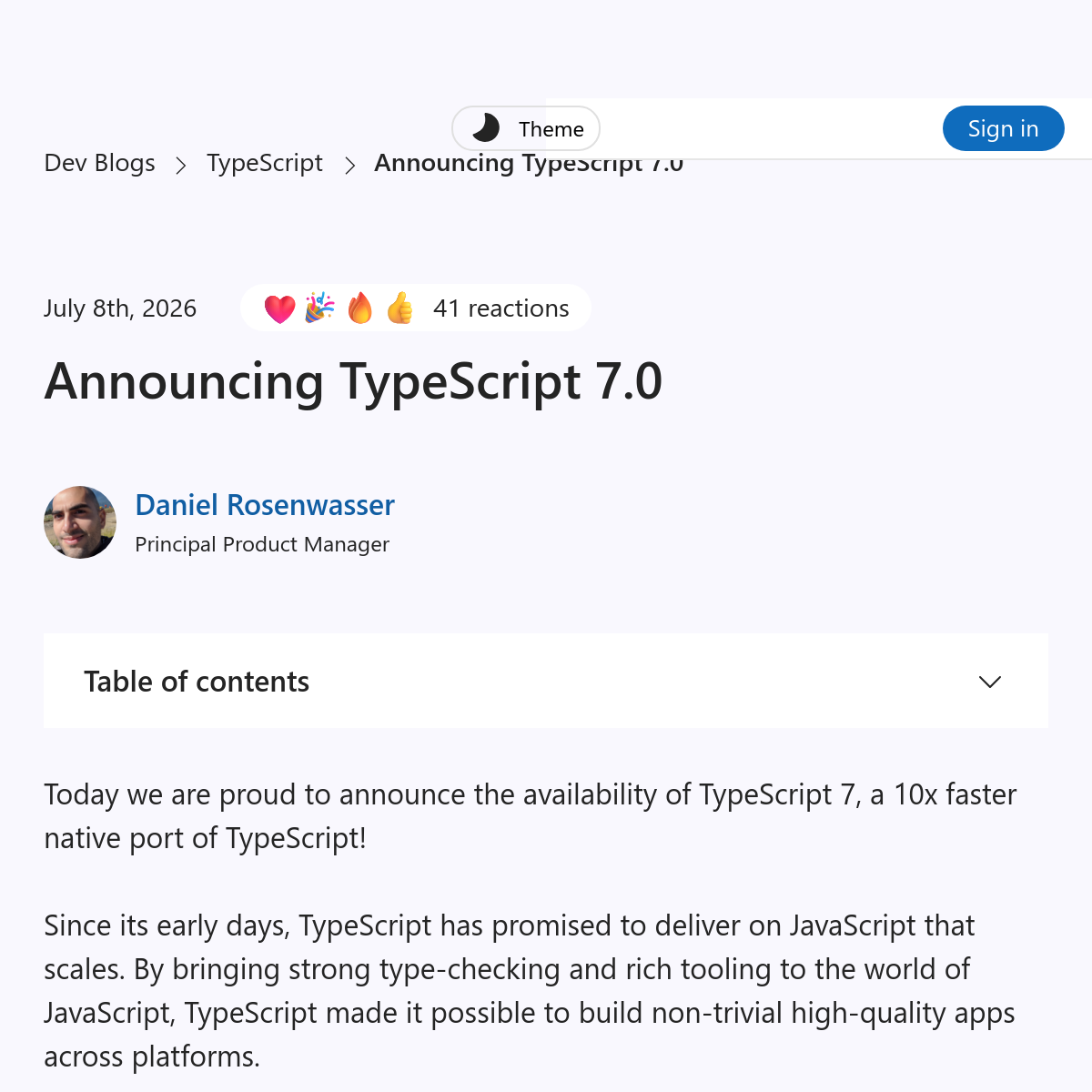Click Daniel Rosenwasser's avatar photo
The image size is (1092, 1092).
coord(80,522)
